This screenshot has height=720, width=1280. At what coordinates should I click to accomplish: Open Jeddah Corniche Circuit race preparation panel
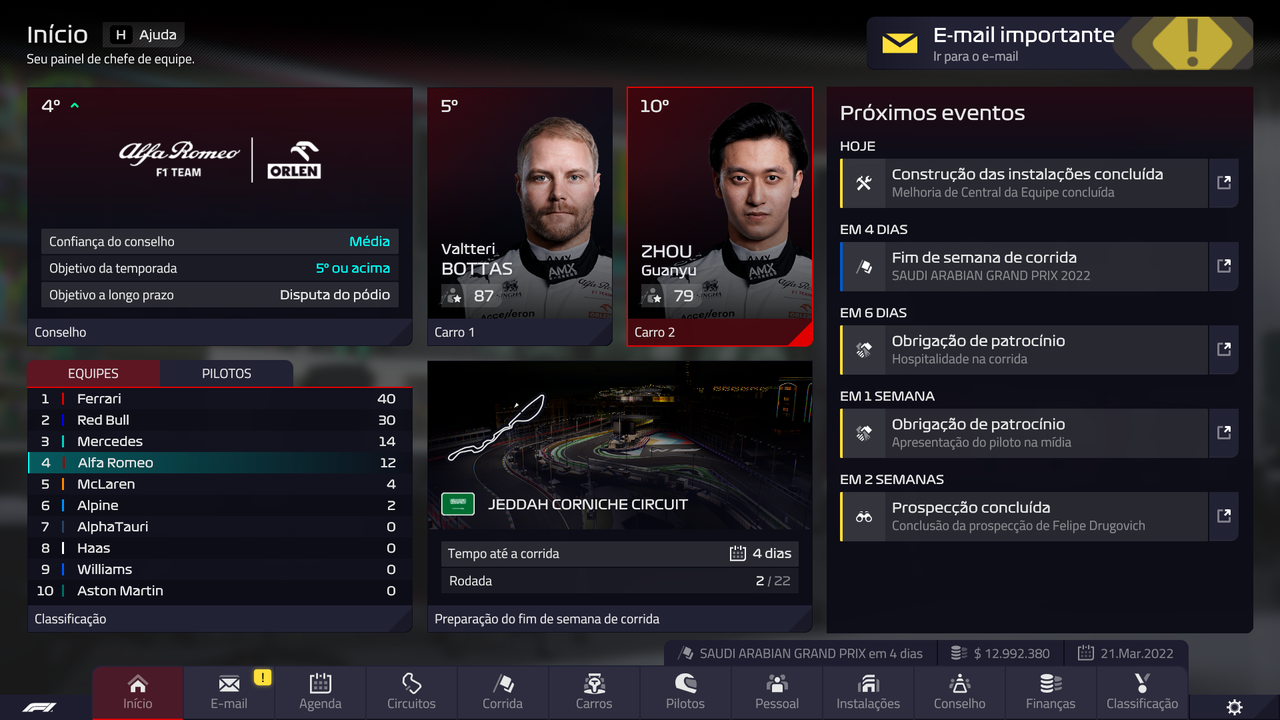pyautogui.click(x=620, y=496)
